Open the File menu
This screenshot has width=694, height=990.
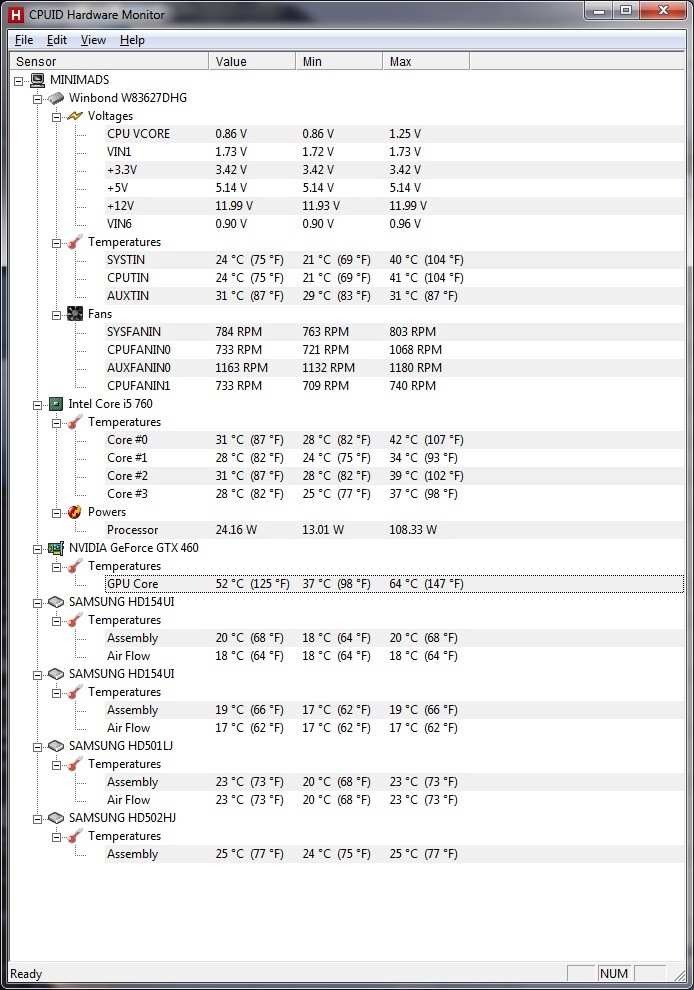coord(24,40)
